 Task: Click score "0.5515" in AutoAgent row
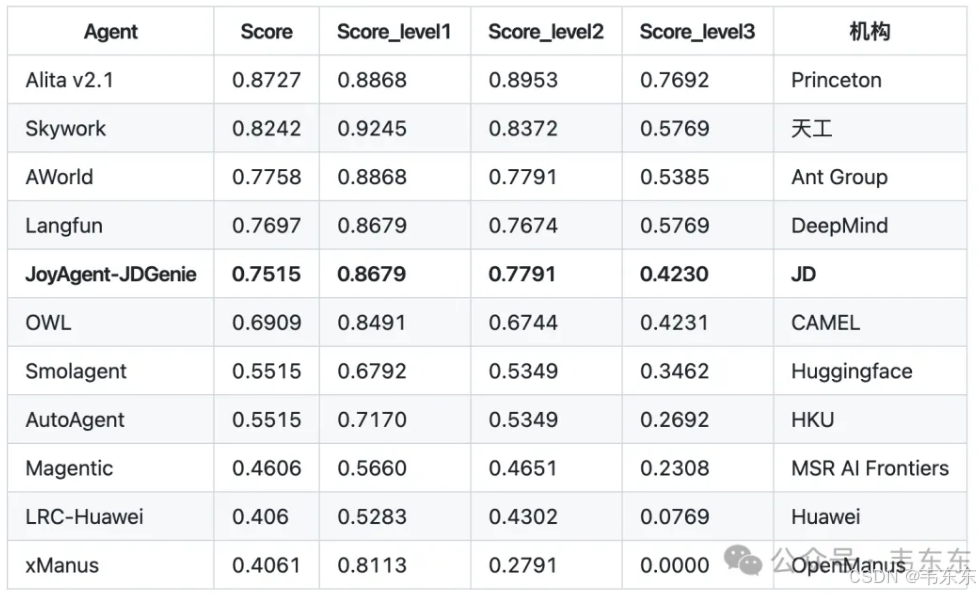[x=266, y=420]
